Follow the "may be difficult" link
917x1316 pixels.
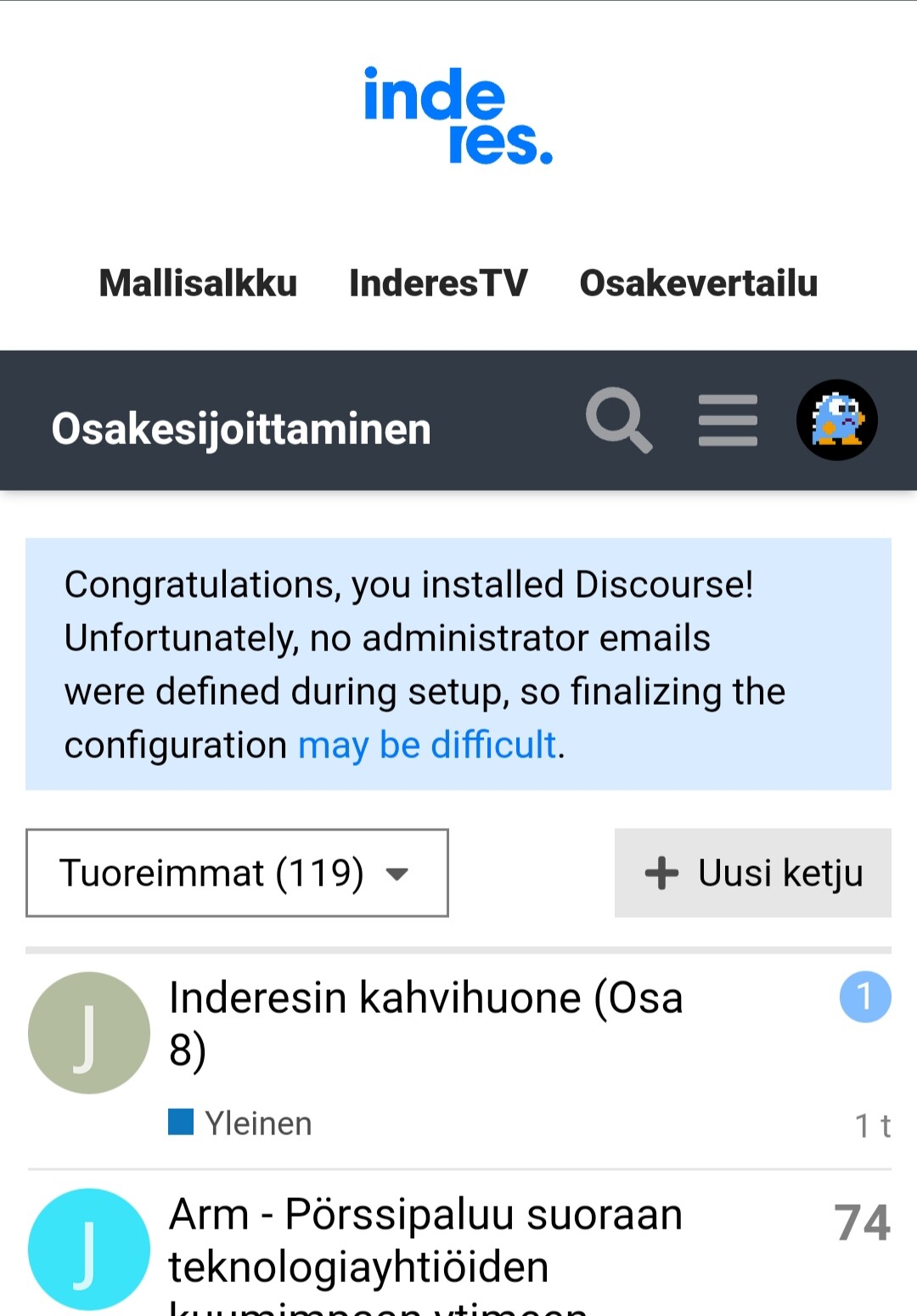428,745
